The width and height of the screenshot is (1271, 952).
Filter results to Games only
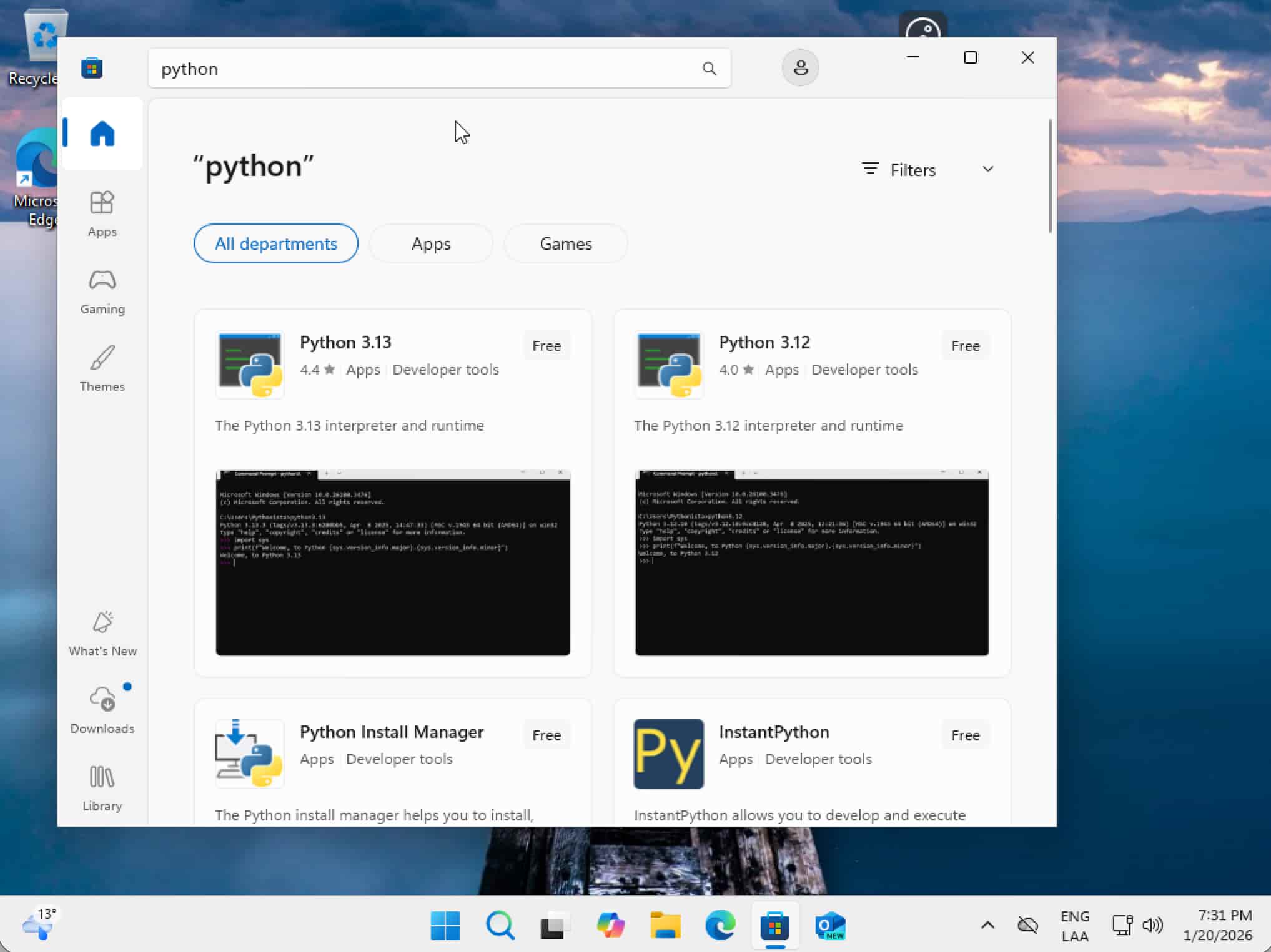point(565,243)
